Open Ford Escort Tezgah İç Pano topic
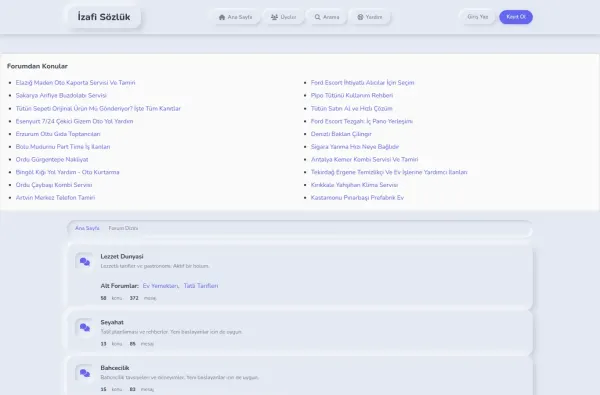Screen dimensions: 600x395 (362, 121)
